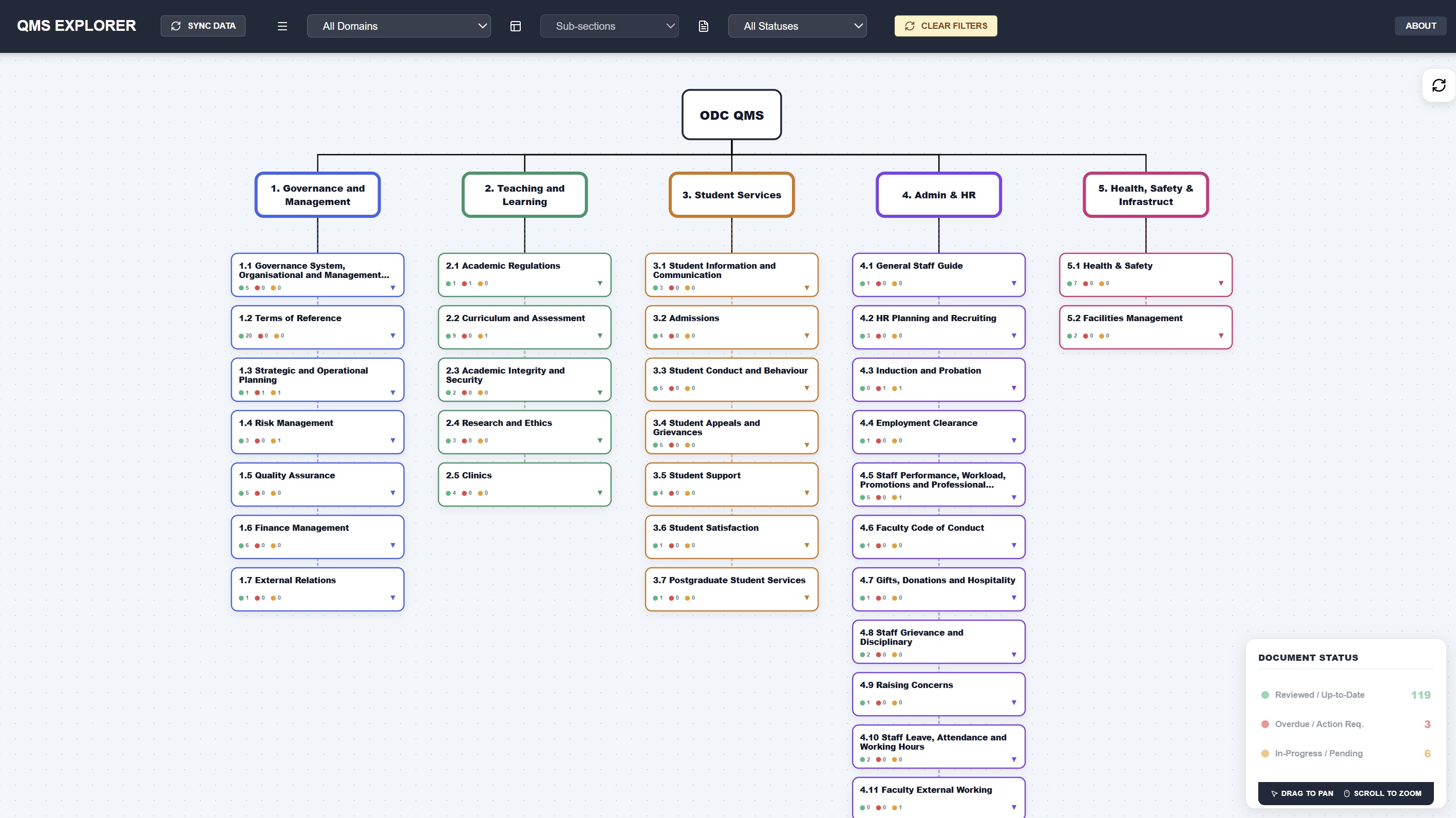The image size is (1456, 818).
Task: Click the Sync Data button
Action: pyautogui.click(x=203, y=26)
